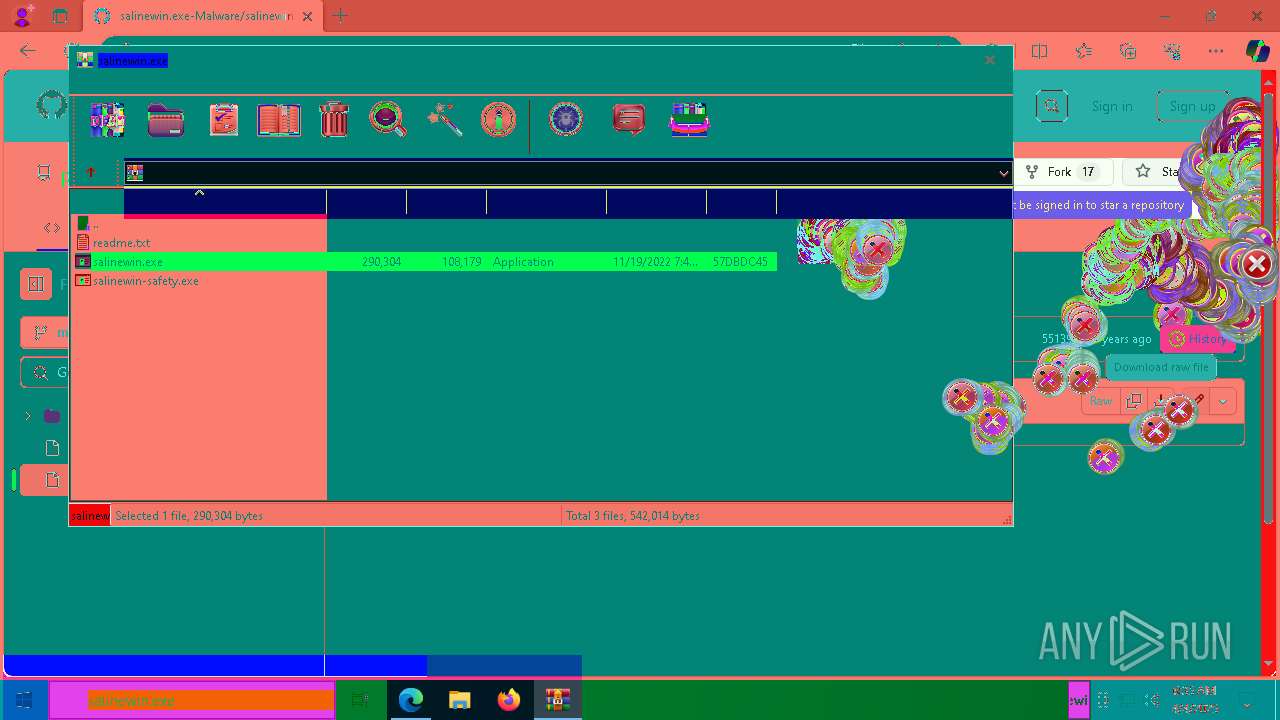Click the Application type cell
Viewport: 1280px width, 720px height.
523,262
